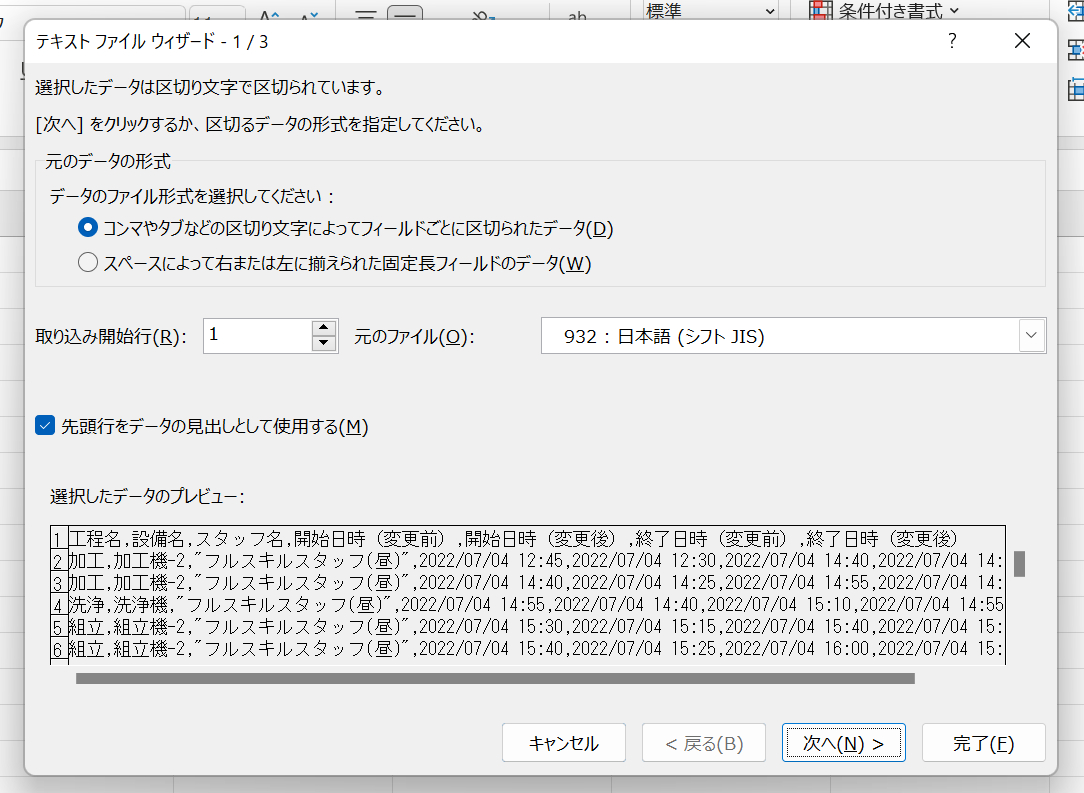
Task: Click preview row 4 starting with 洗浄,洗浄機
Action: (528, 605)
